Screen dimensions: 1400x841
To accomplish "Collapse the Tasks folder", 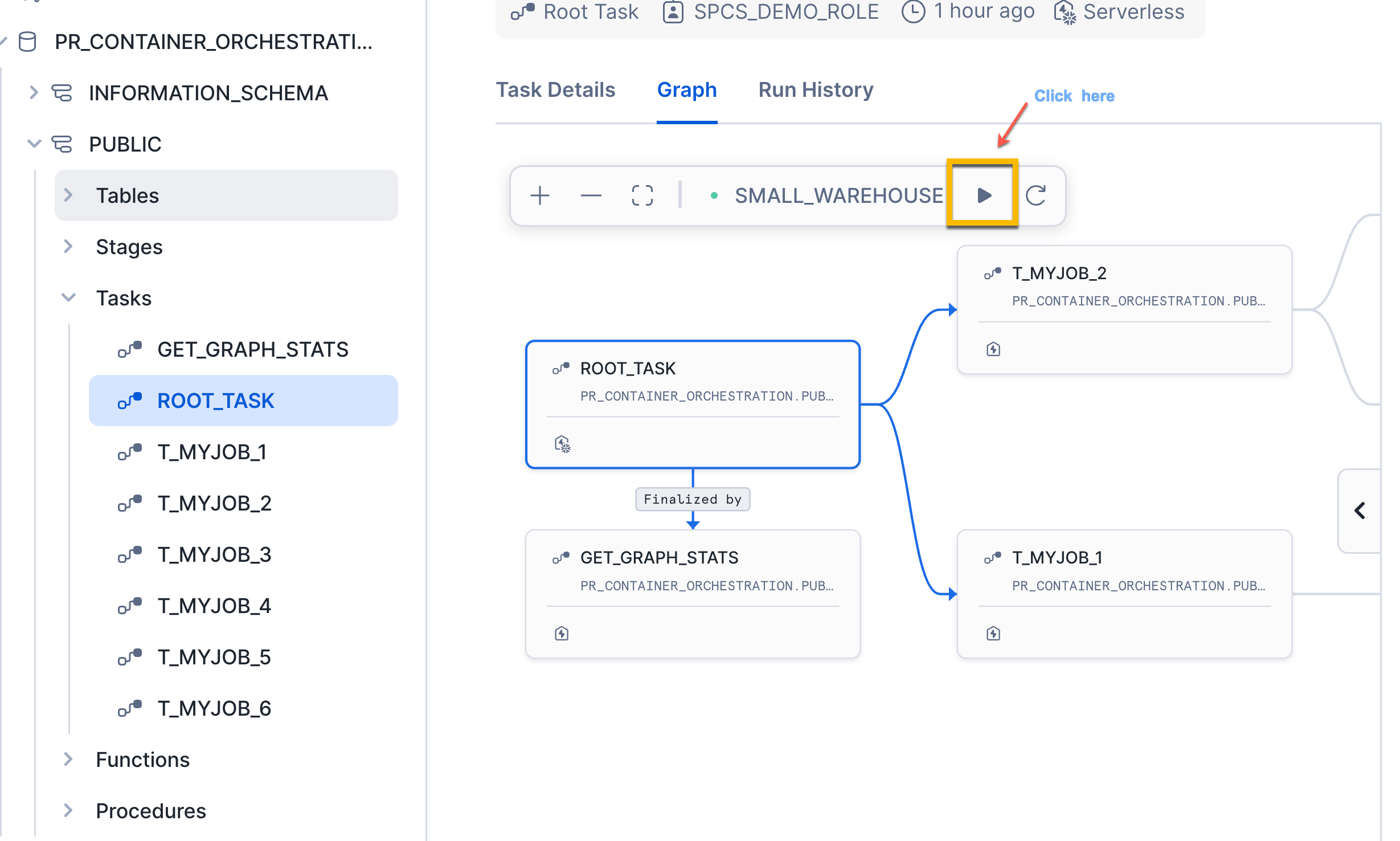I will [x=68, y=297].
